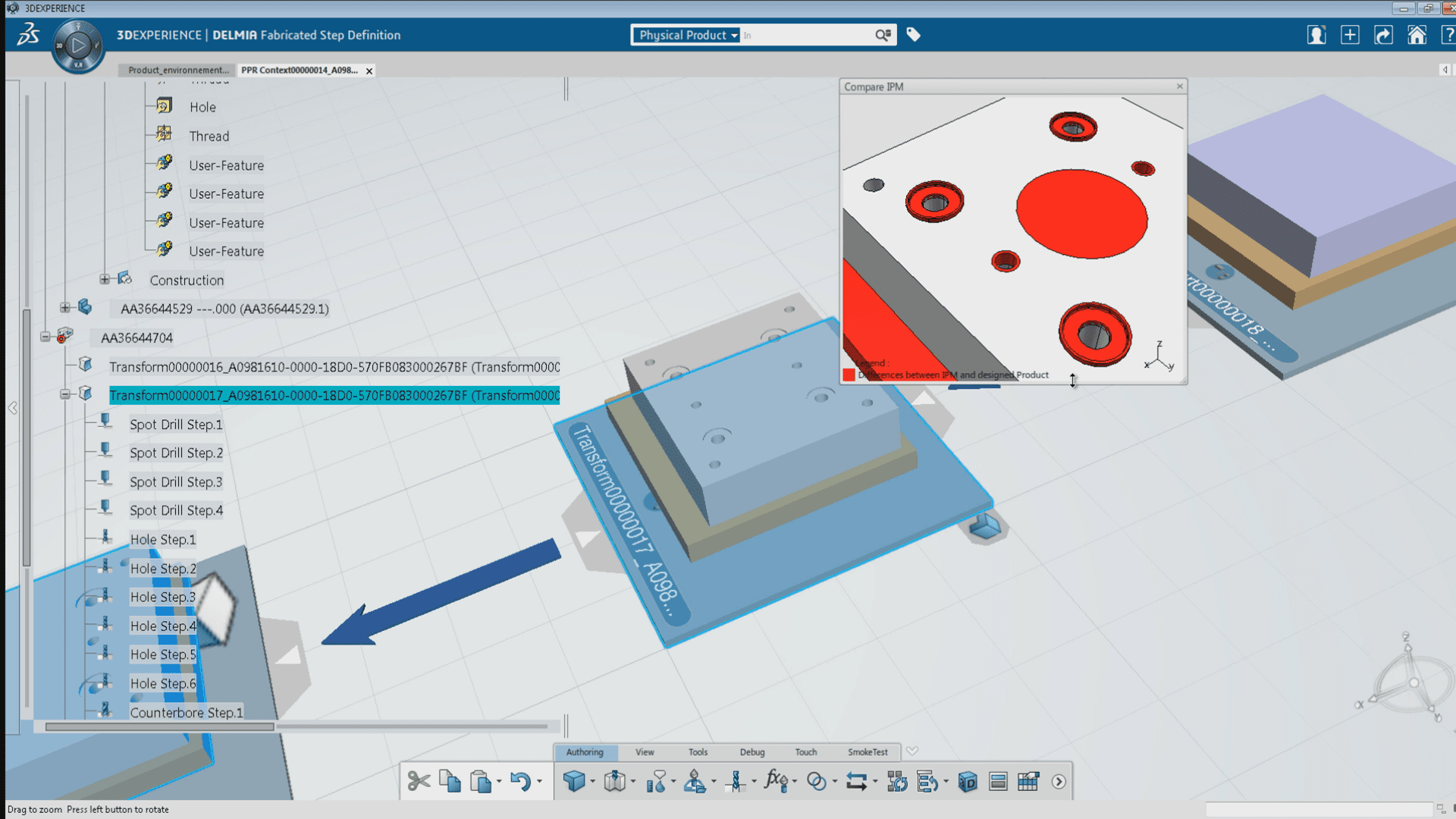
Task: Click the Gantt list icon with curved arrow
Action: click(927, 781)
